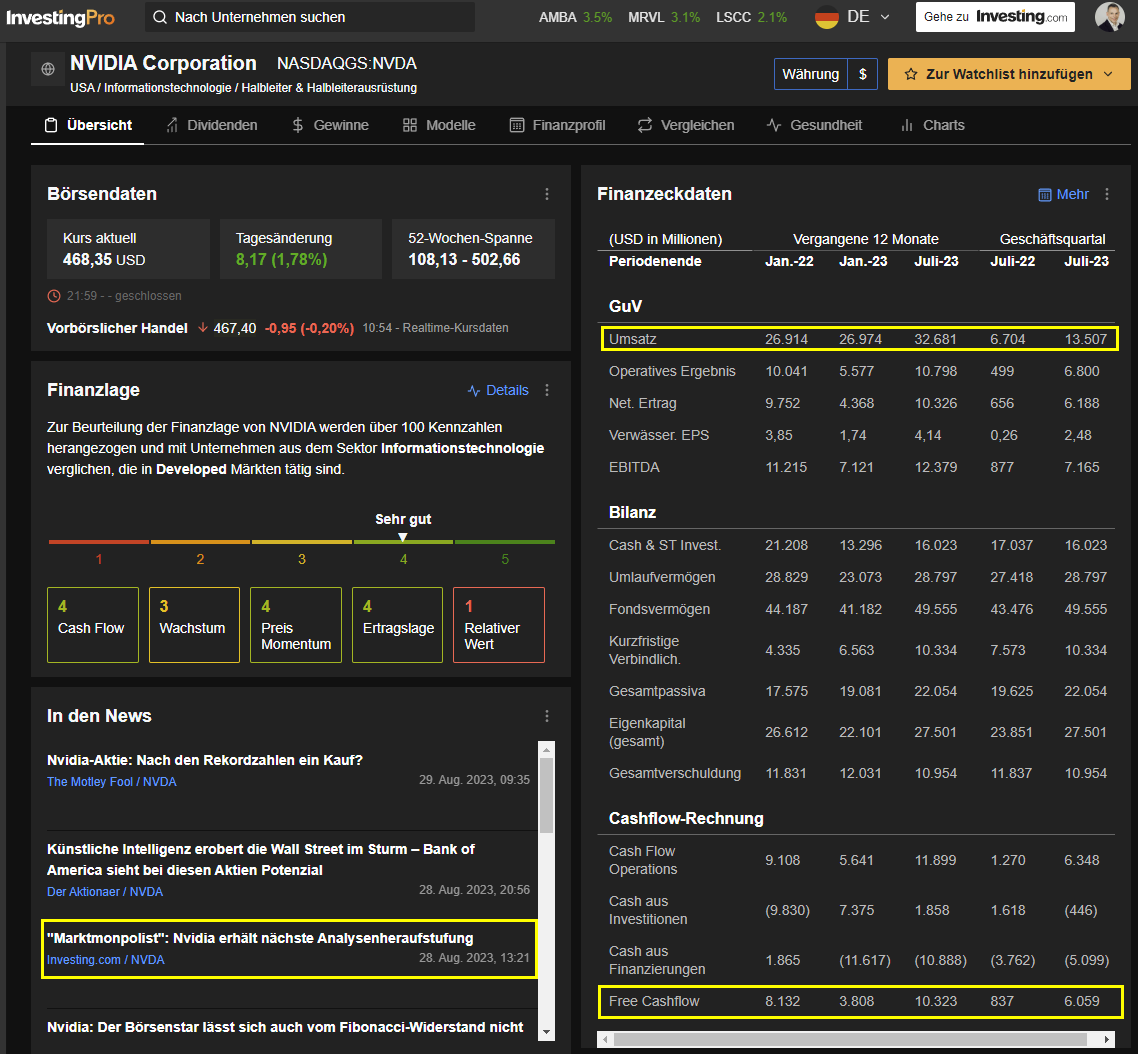The image size is (1138, 1054).
Task: Click the 52-Wochen-Spanne value 108,13 - 502,66
Action: click(x=464, y=259)
